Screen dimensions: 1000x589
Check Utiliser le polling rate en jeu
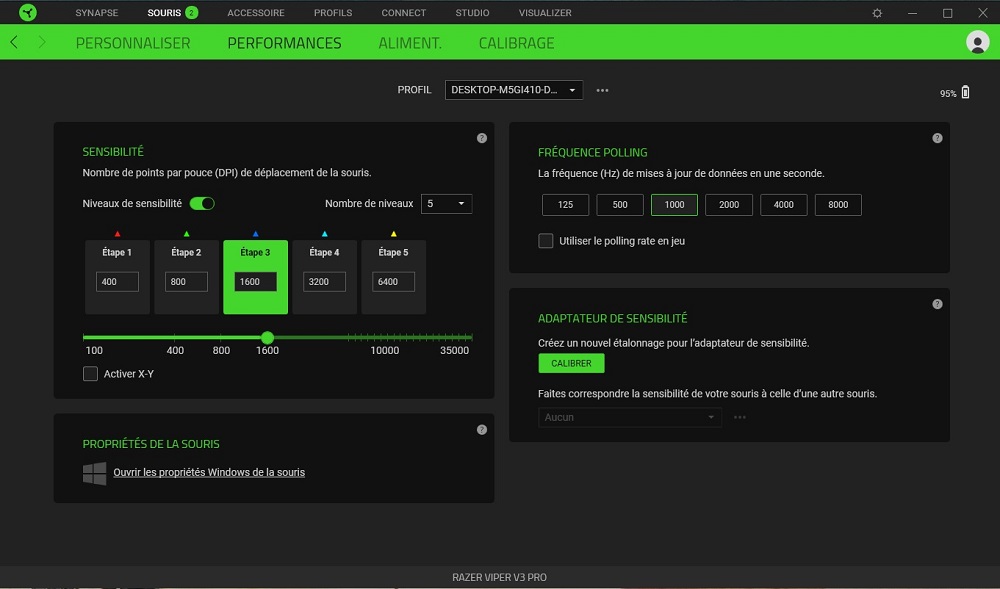[546, 241]
